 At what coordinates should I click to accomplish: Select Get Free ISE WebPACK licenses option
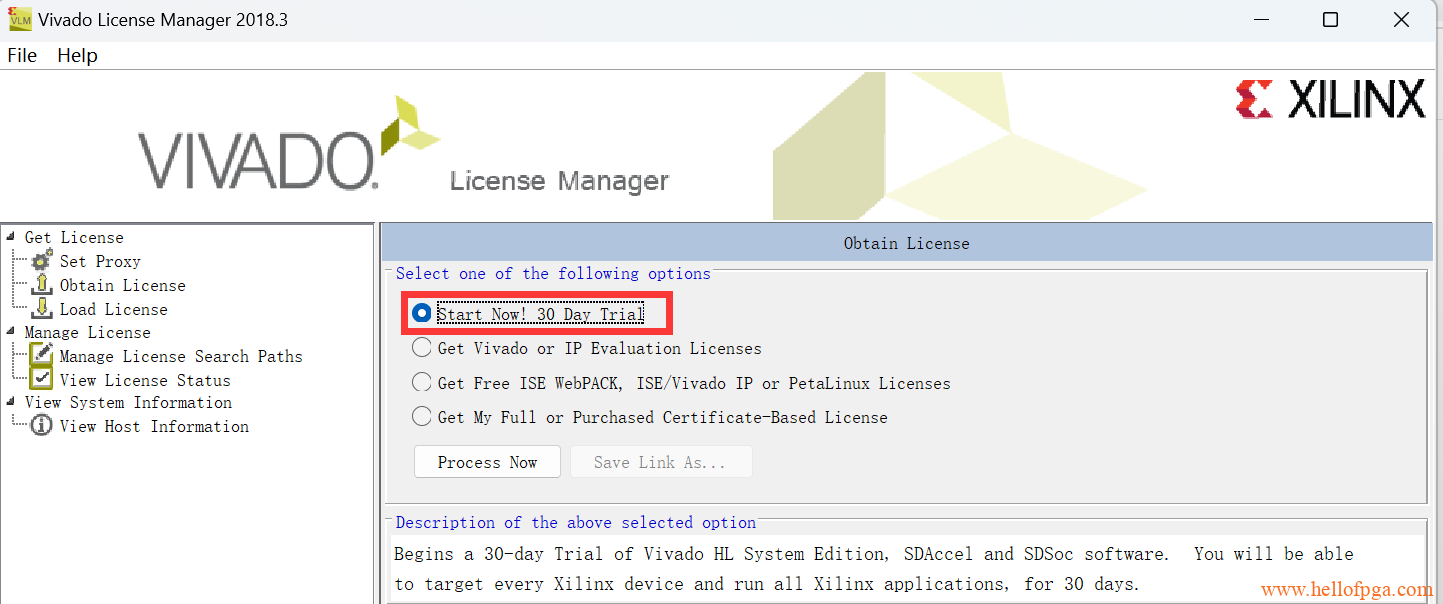422,383
